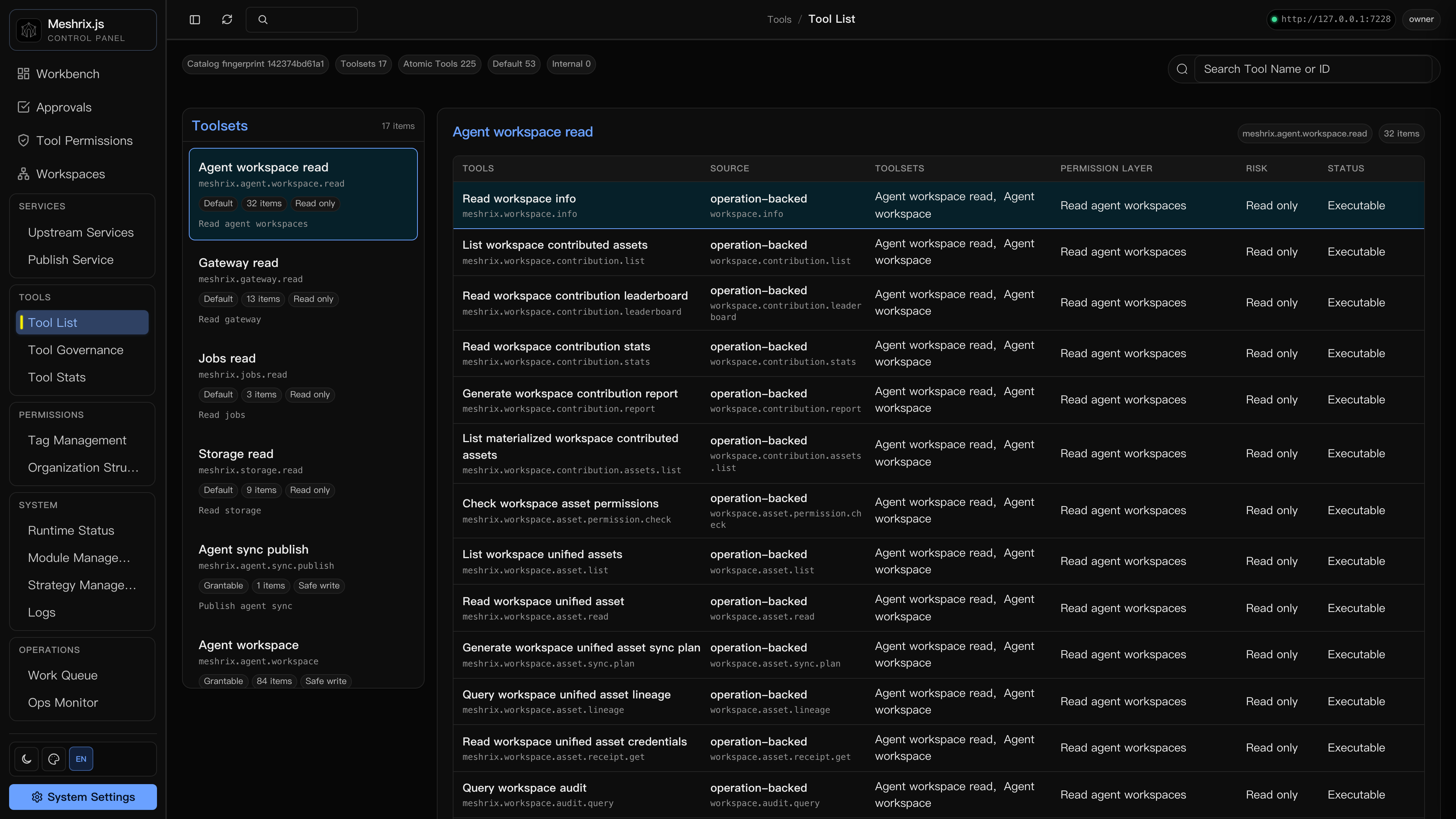This screenshot has height=819, width=1456.
Task: Open Ops Monitor
Action: click(x=83, y=703)
